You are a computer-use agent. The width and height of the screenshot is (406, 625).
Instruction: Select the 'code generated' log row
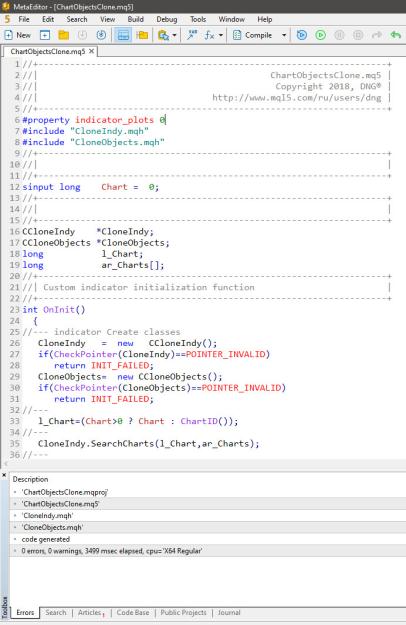point(207,539)
